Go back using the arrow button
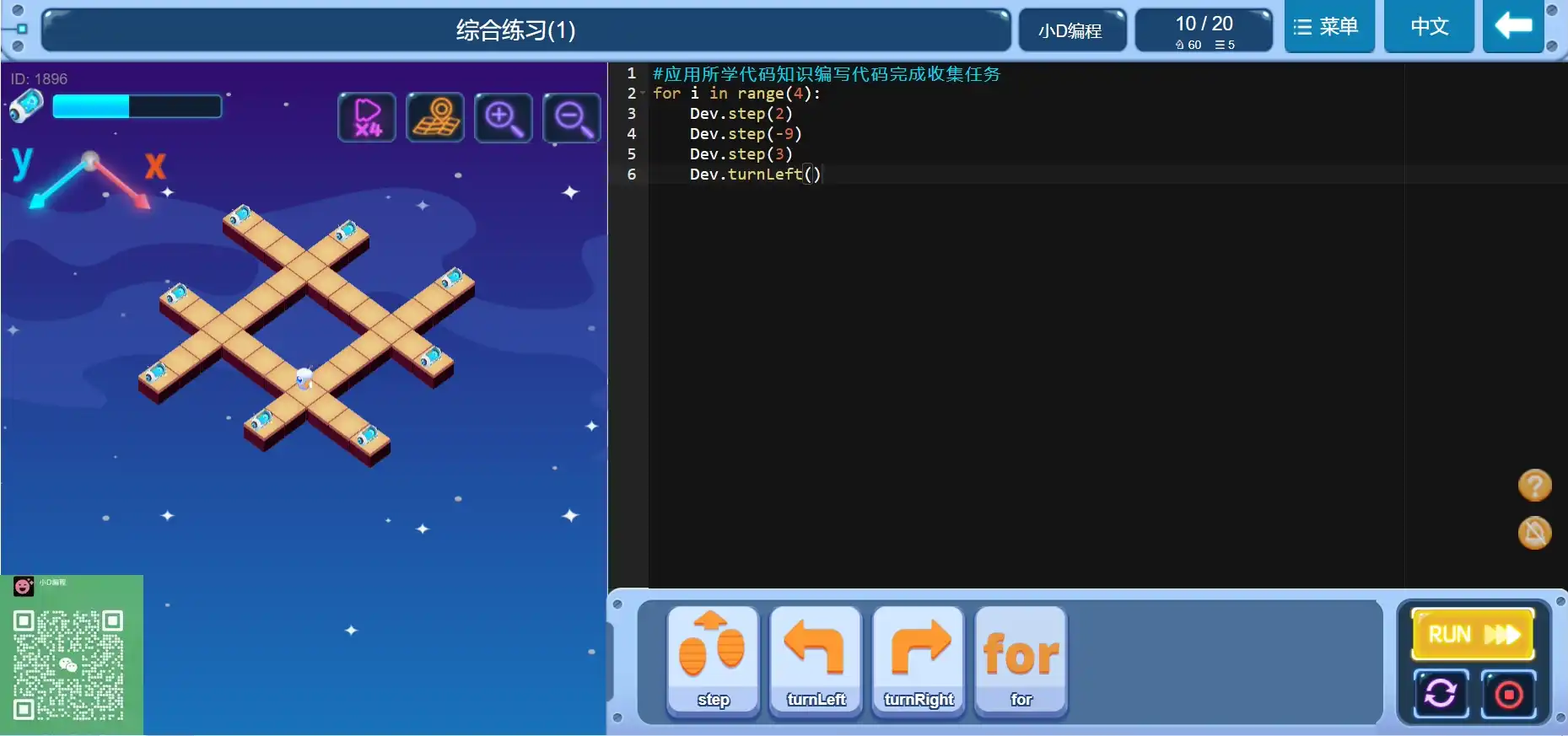This screenshot has height=736, width=1568. point(1513,27)
